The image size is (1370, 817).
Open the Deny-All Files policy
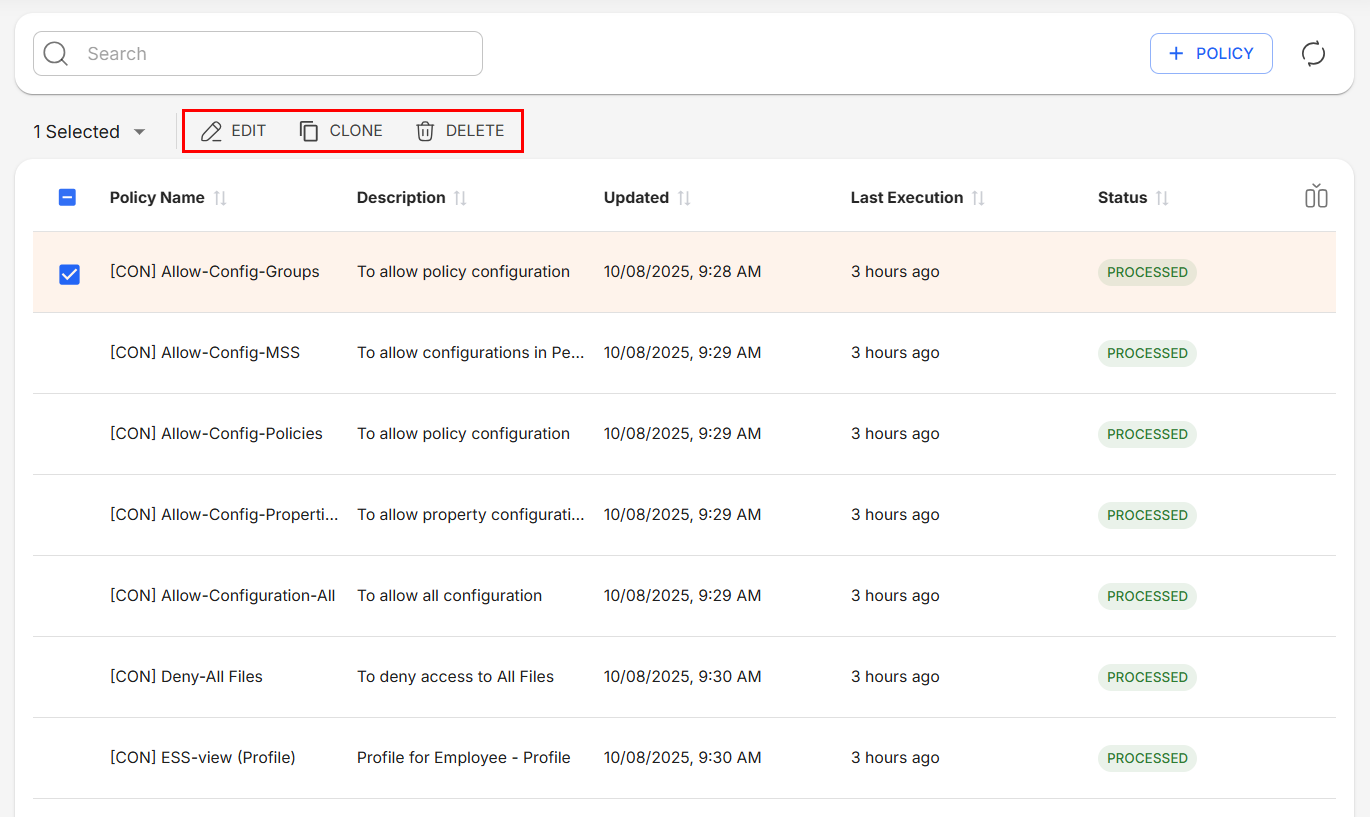pyautogui.click(x=186, y=677)
